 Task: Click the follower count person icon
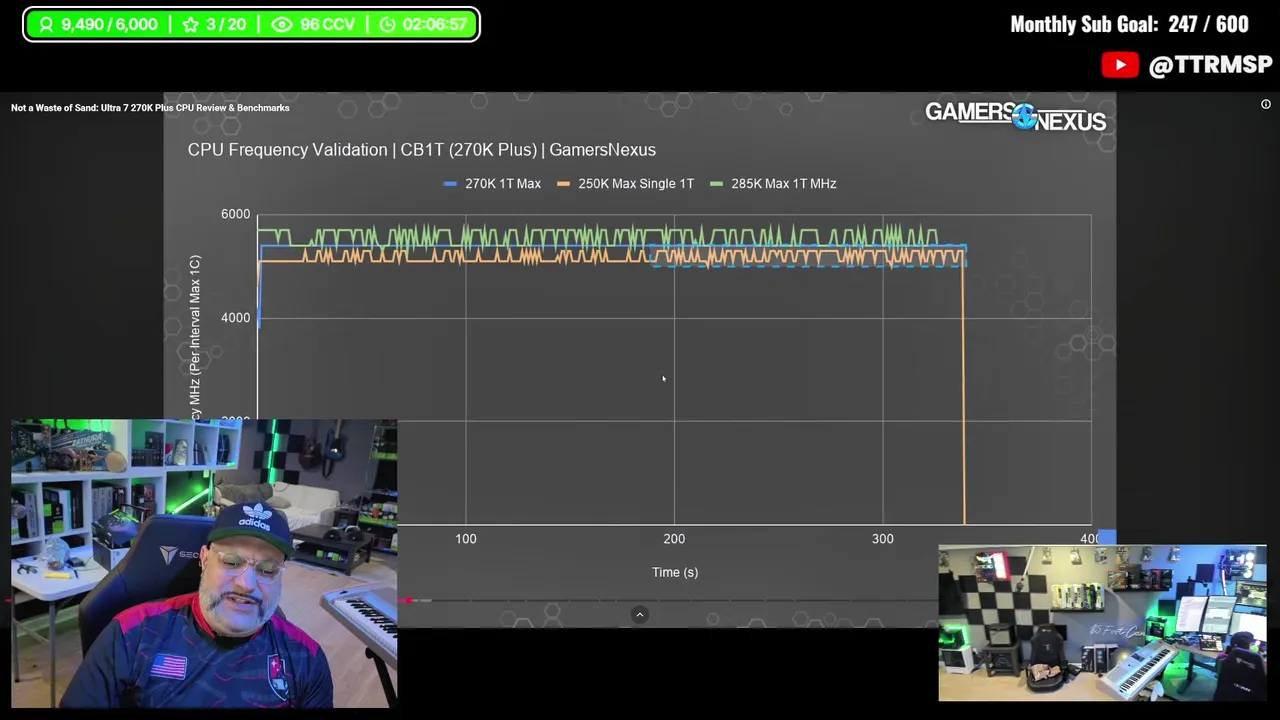tap(46, 24)
